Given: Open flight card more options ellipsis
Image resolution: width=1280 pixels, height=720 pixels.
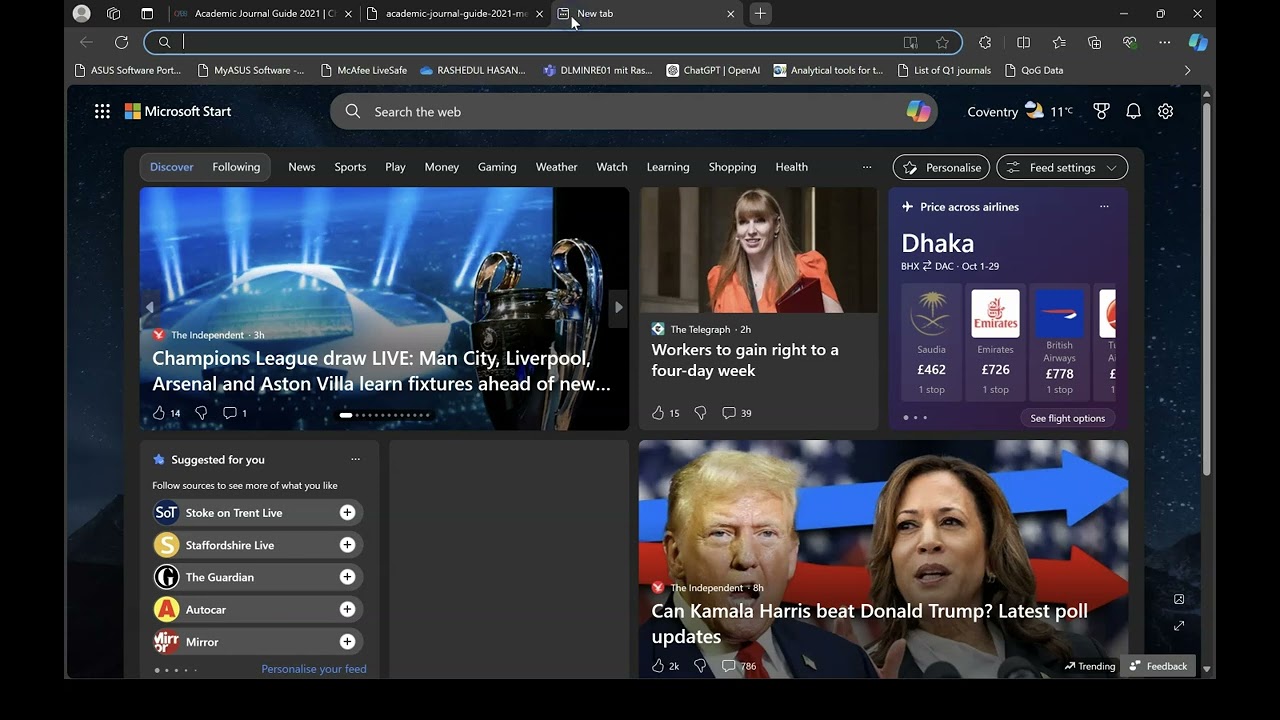Looking at the screenshot, I should [x=1104, y=206].
